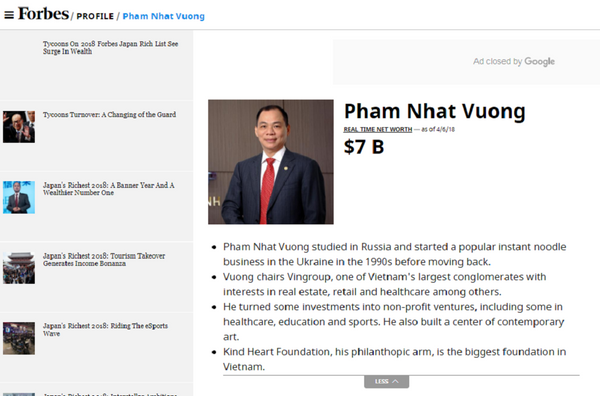Select Pham Nhat Vuong breadcrumb
The image size is (600, 396).
coord(163,16)
